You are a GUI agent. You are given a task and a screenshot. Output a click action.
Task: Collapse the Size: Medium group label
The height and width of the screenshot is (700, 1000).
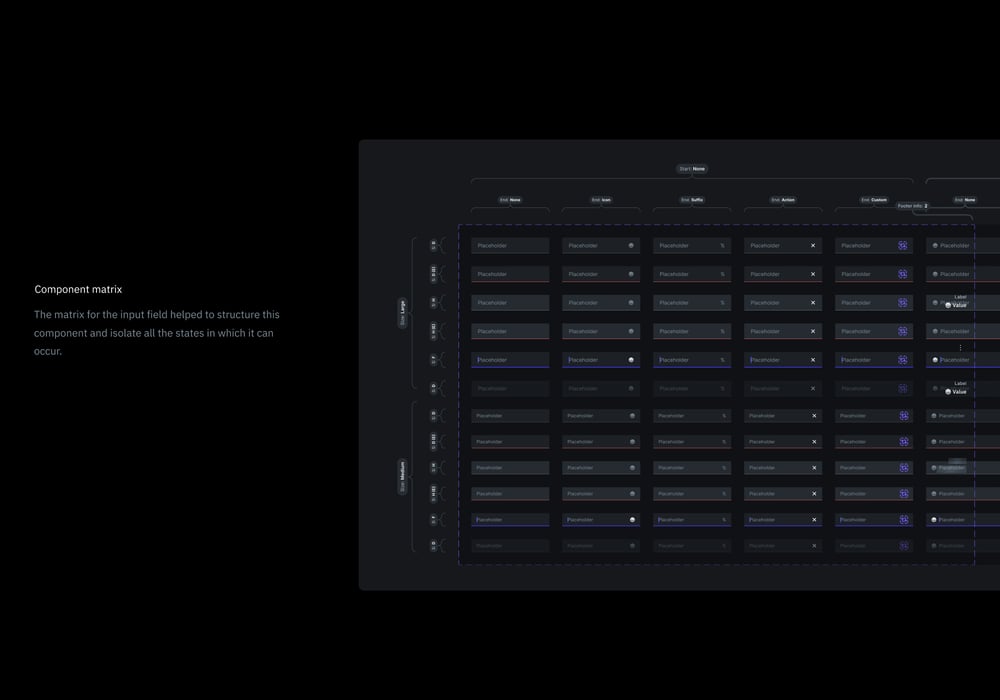402,470
